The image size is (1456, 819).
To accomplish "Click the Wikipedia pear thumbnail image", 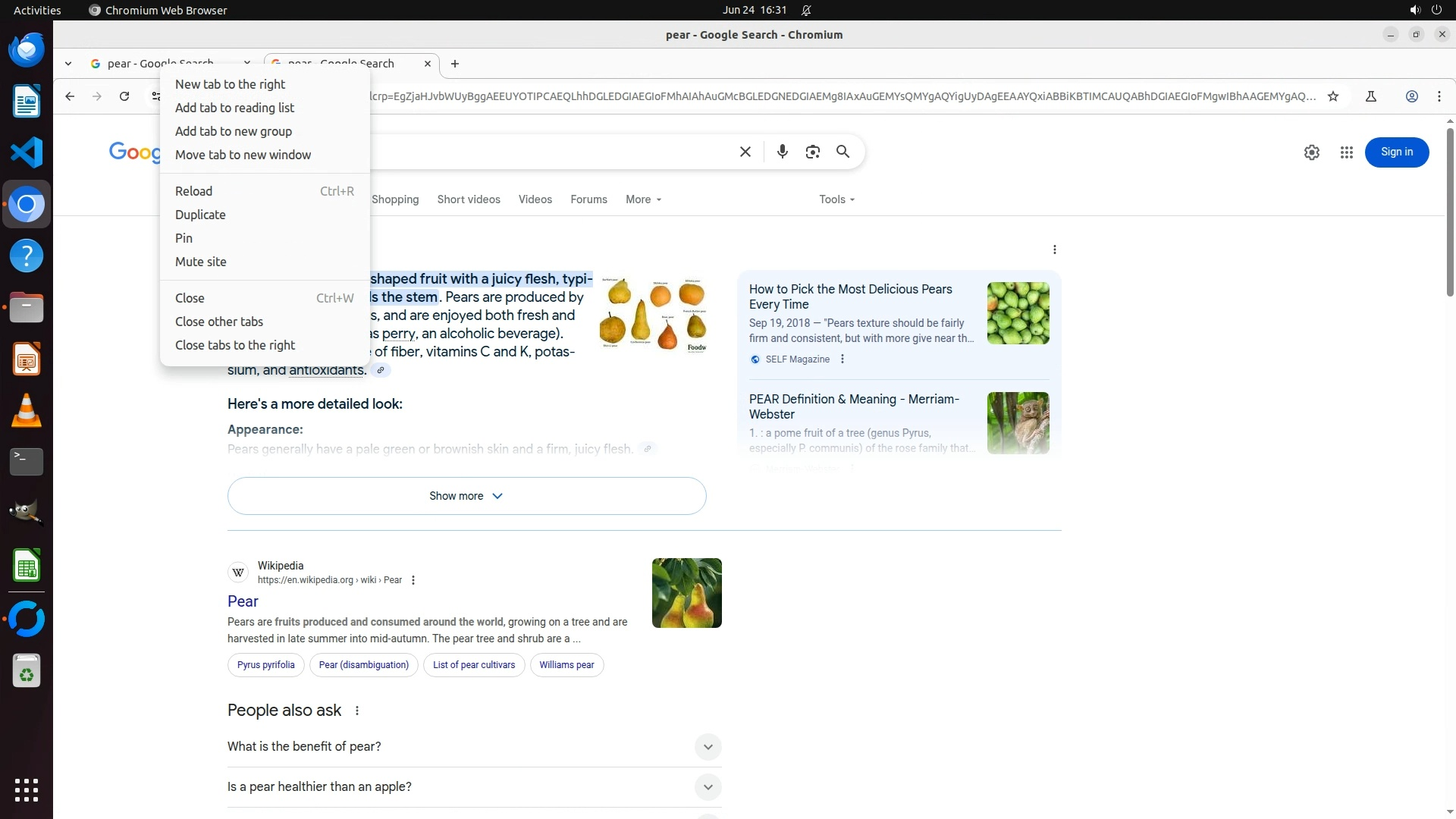I will [686, 593].
